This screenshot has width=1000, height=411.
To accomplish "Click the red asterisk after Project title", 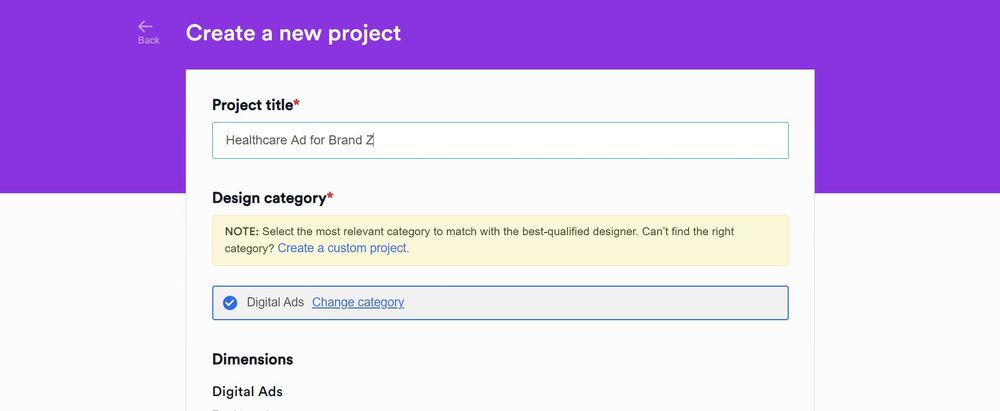I will [x=297, y=103].
